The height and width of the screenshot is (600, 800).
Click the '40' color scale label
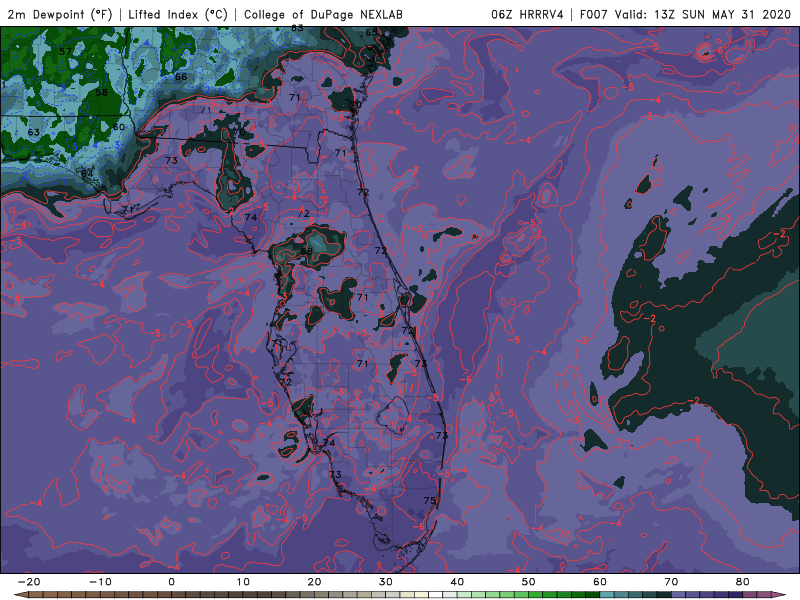click(x=457, y=582)
